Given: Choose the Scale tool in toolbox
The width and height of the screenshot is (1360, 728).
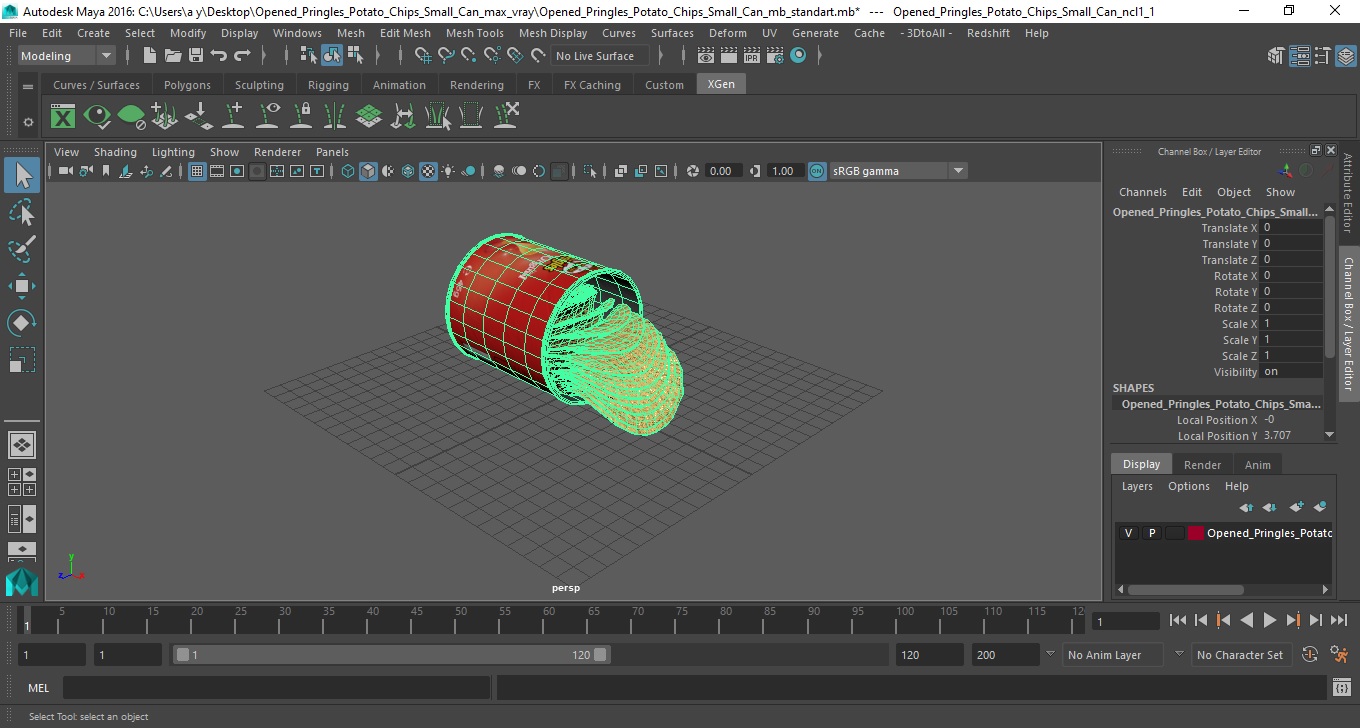Looking at the screenshot, I should coord(22,359).
